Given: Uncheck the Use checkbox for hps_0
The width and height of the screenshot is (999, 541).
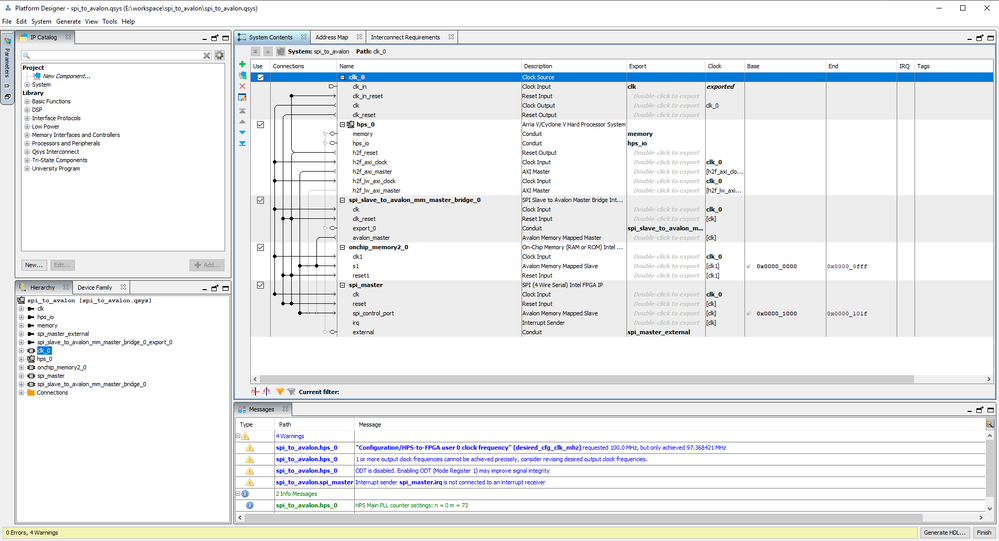Looking at the screenshot, I should pos(261,125).
